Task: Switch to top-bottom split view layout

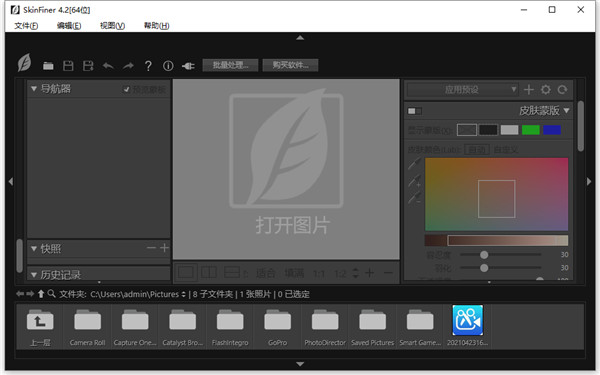Action: point(232,273)
